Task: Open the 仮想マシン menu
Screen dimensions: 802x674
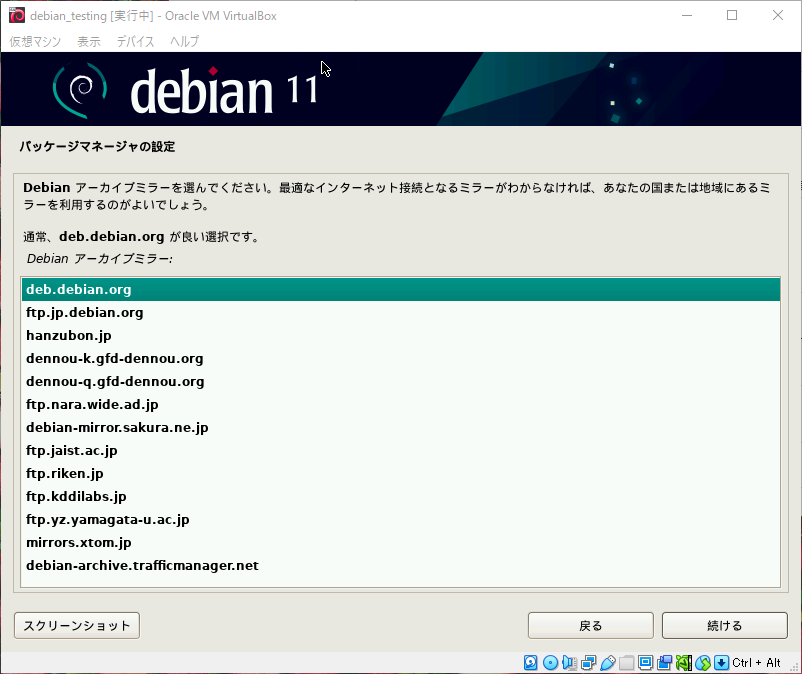Action: point(35,41)
